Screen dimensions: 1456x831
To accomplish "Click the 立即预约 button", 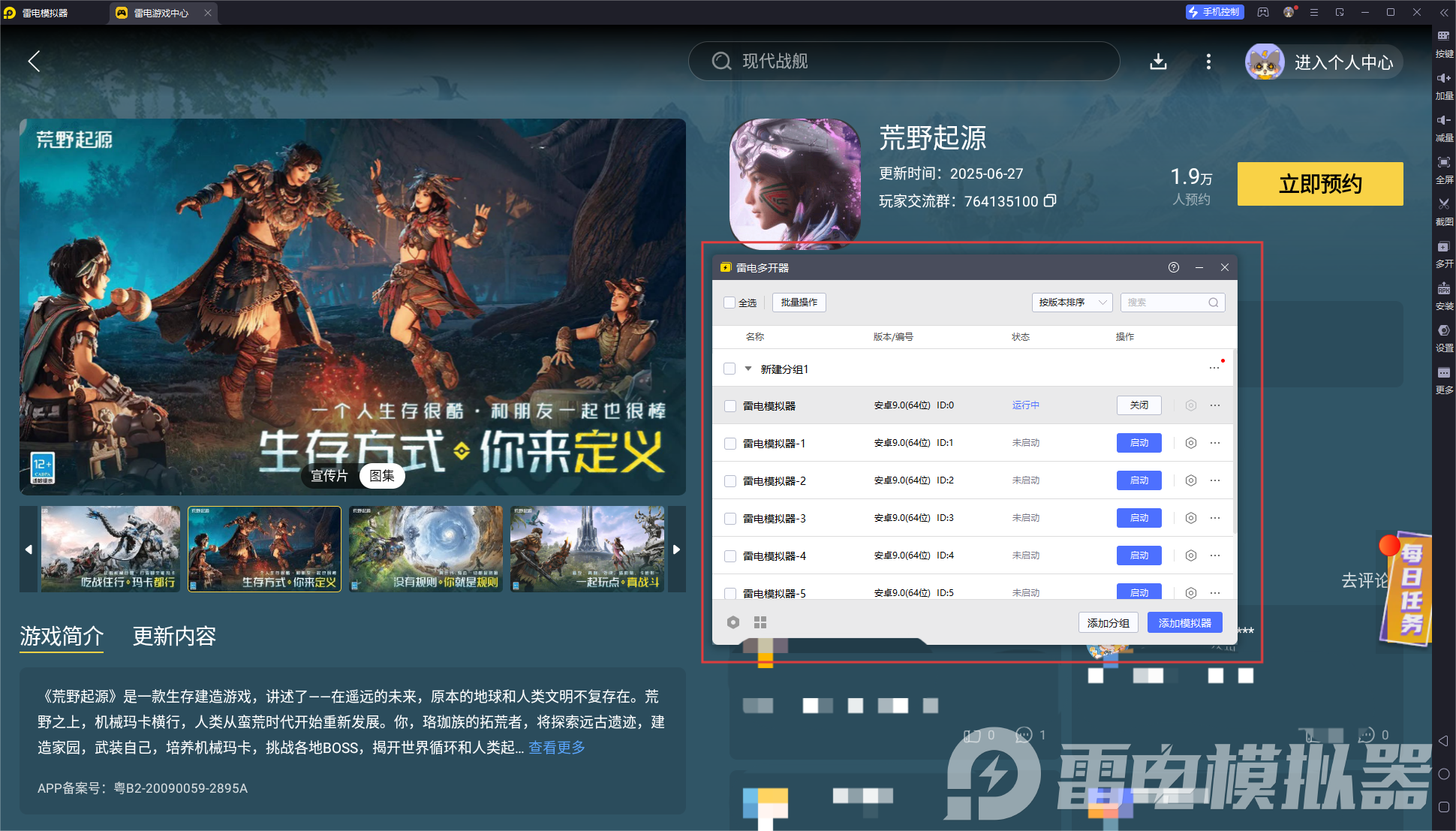I will [x=1319, y=184].
